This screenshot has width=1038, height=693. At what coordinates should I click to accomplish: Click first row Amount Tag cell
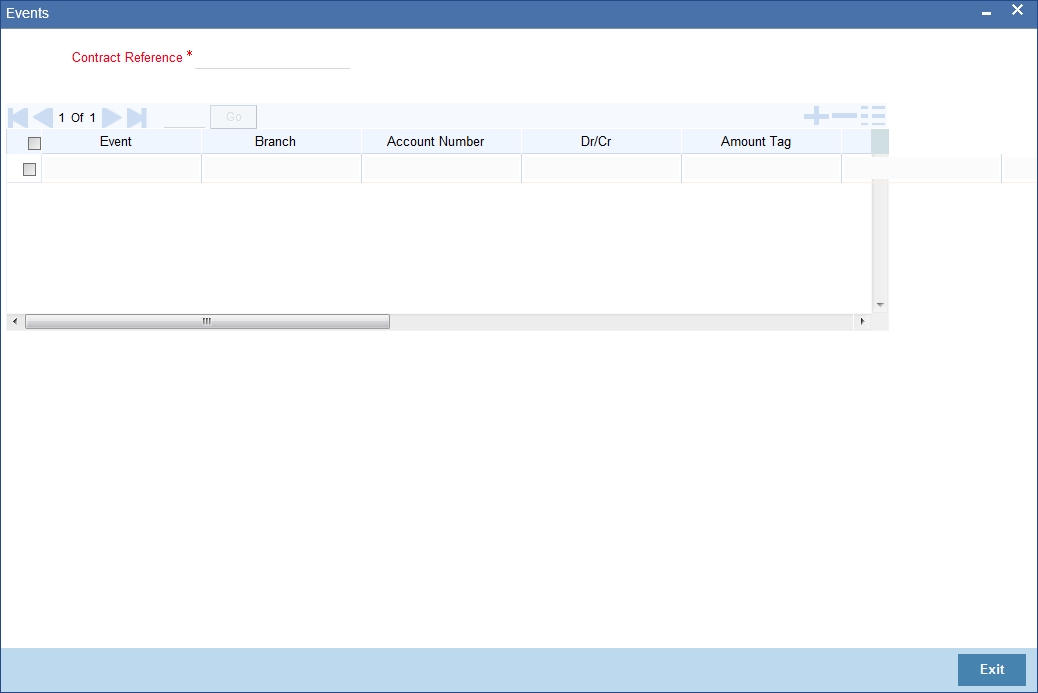tap(761, 169)
